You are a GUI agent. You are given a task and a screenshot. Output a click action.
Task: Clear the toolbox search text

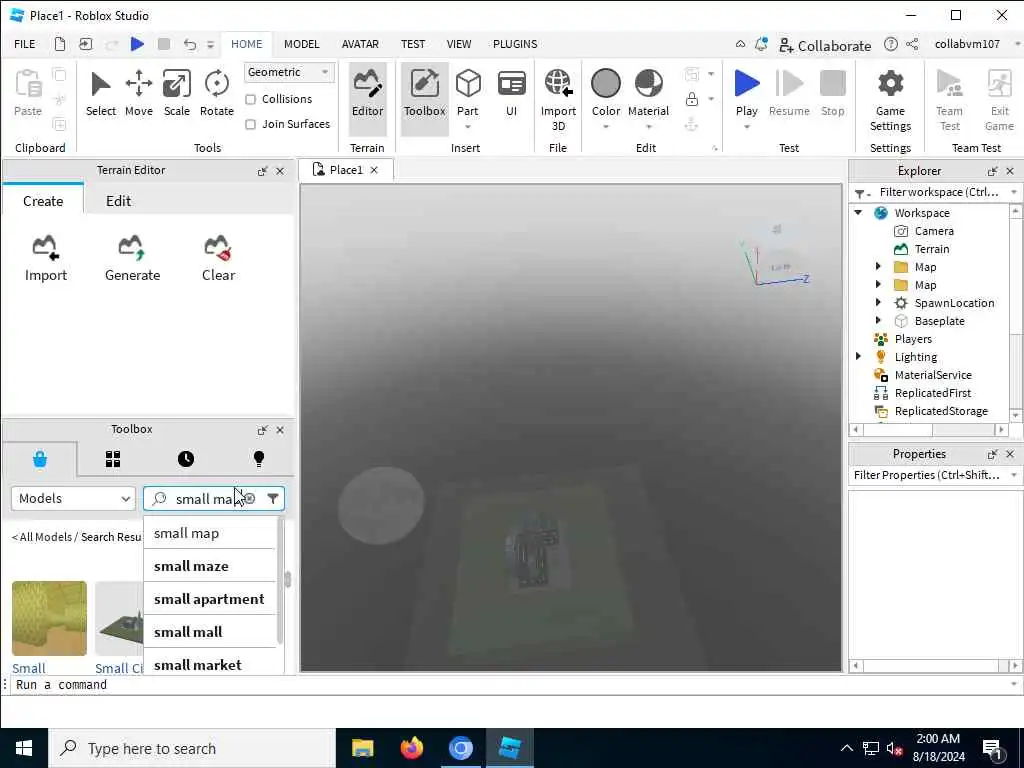click(x=249, y=499)
